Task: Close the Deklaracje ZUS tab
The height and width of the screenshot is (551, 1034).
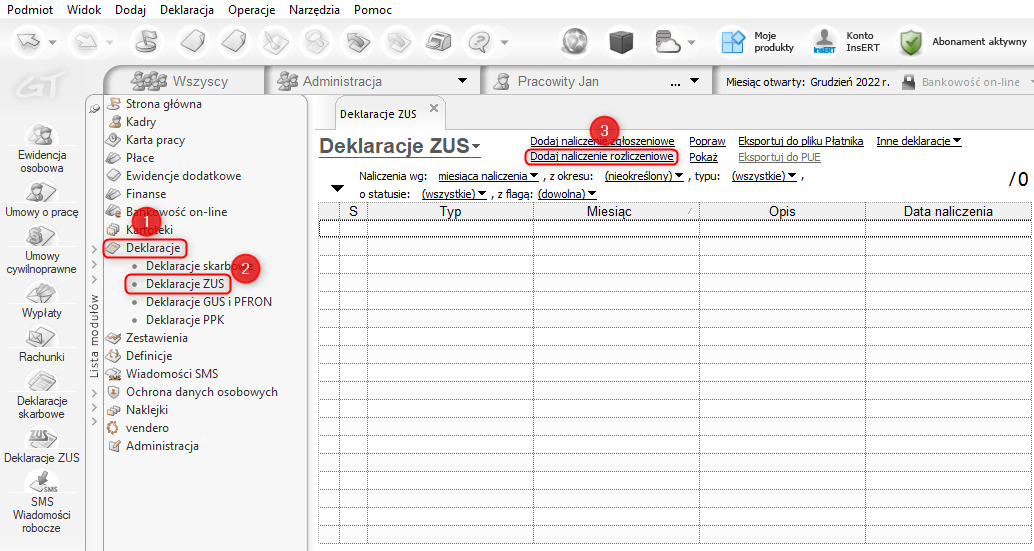Action: pyautogui.click(x=433, y=108)
